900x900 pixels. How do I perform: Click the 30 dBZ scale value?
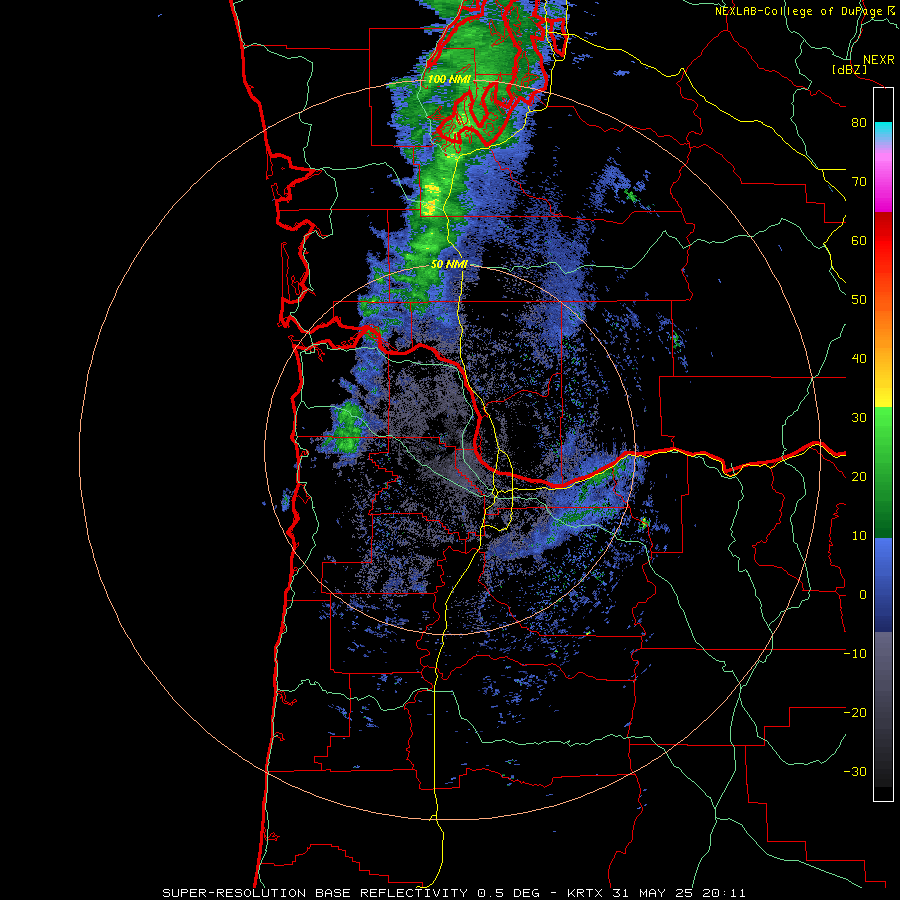pyautogui.click(x=859, y=418)
